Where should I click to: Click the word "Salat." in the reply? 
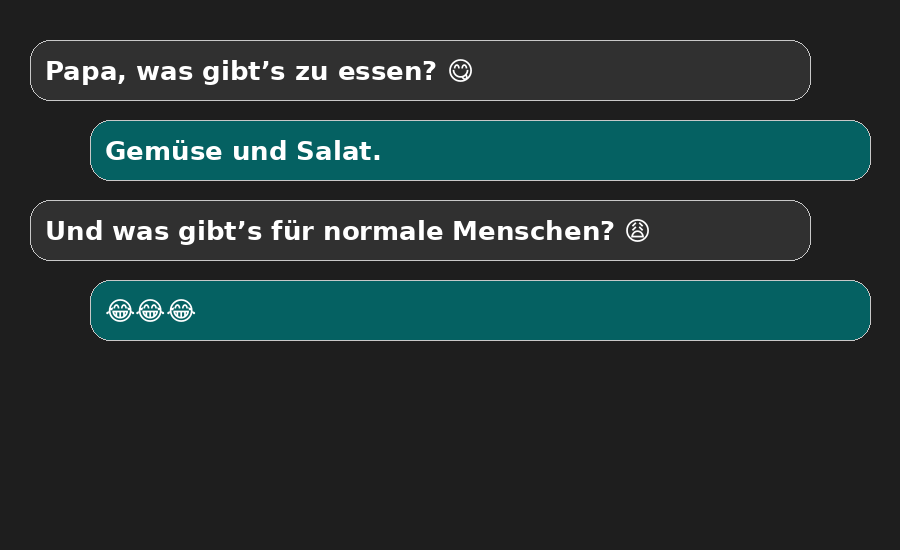click(x=338, y=152)
